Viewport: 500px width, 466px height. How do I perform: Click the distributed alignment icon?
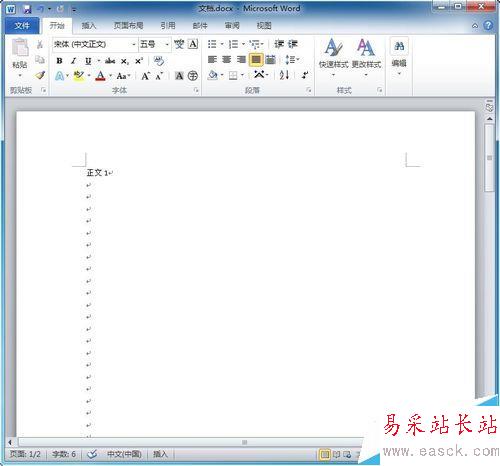[271, 60]
